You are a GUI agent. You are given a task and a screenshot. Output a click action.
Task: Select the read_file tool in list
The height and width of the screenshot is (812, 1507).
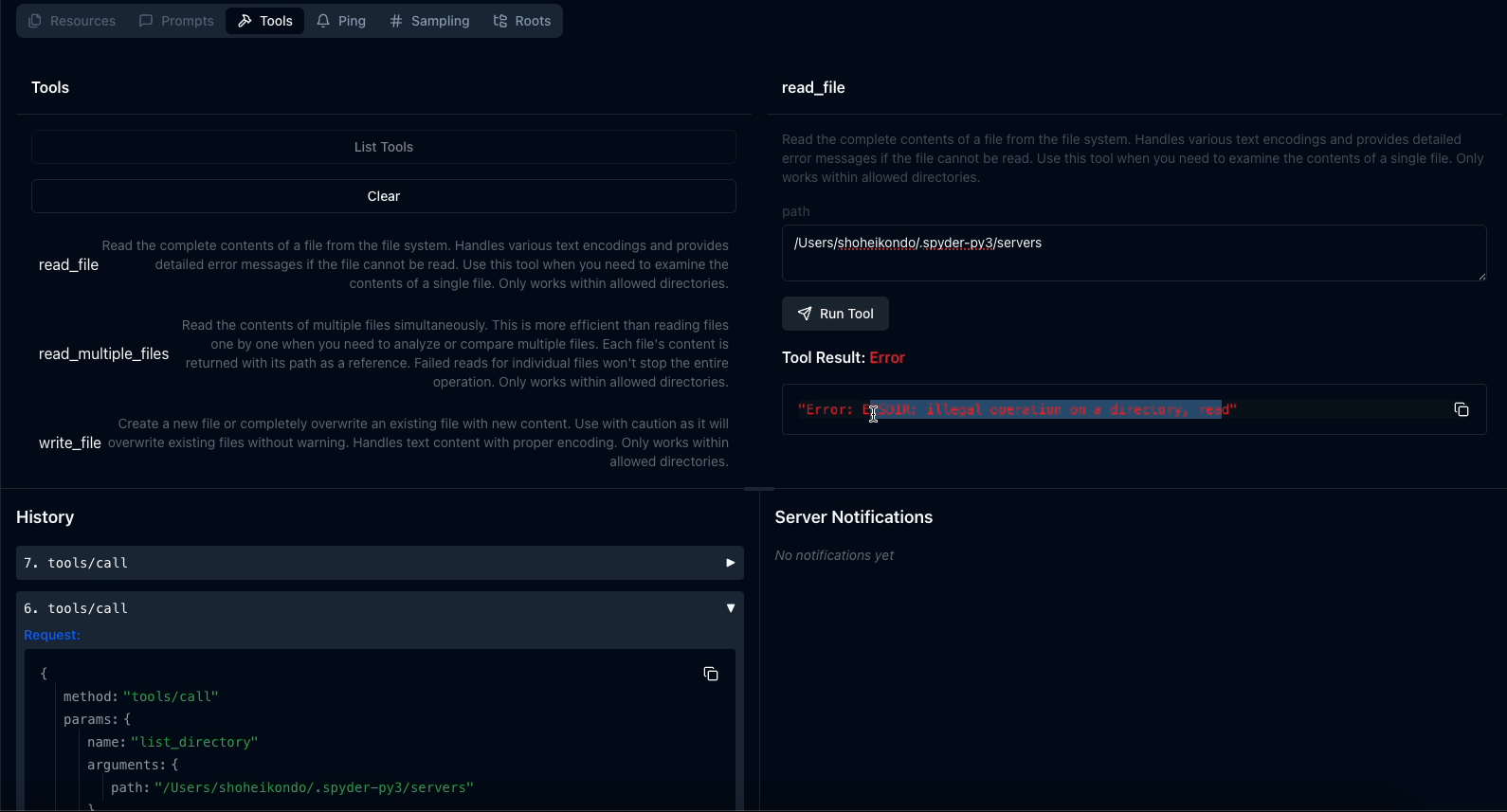[x=68, y=265]
